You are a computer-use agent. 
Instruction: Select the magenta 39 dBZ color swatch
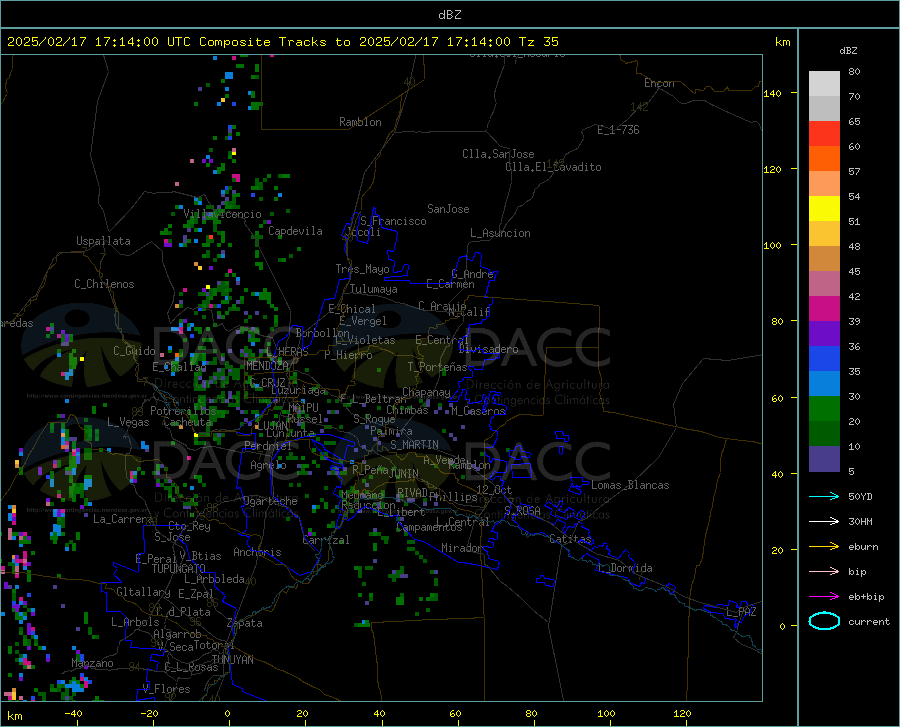click(824, 309)
